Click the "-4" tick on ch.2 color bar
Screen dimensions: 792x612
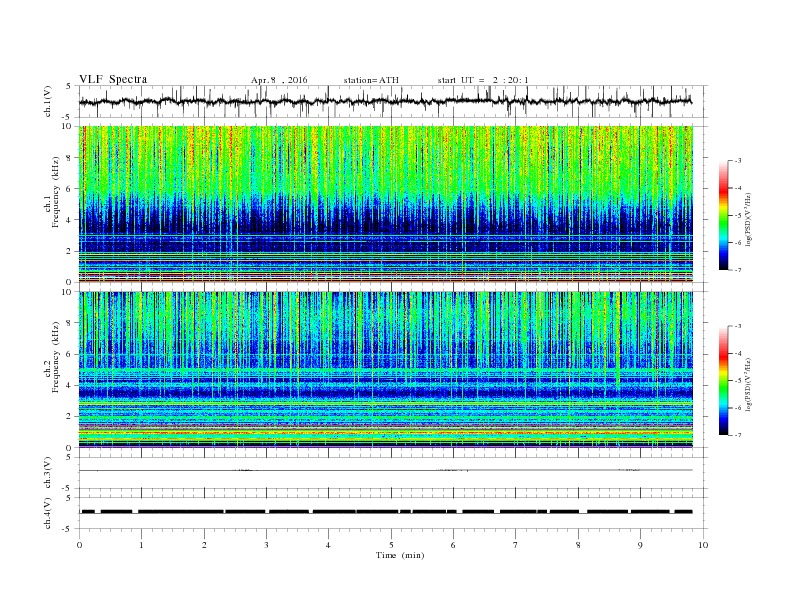738,353
